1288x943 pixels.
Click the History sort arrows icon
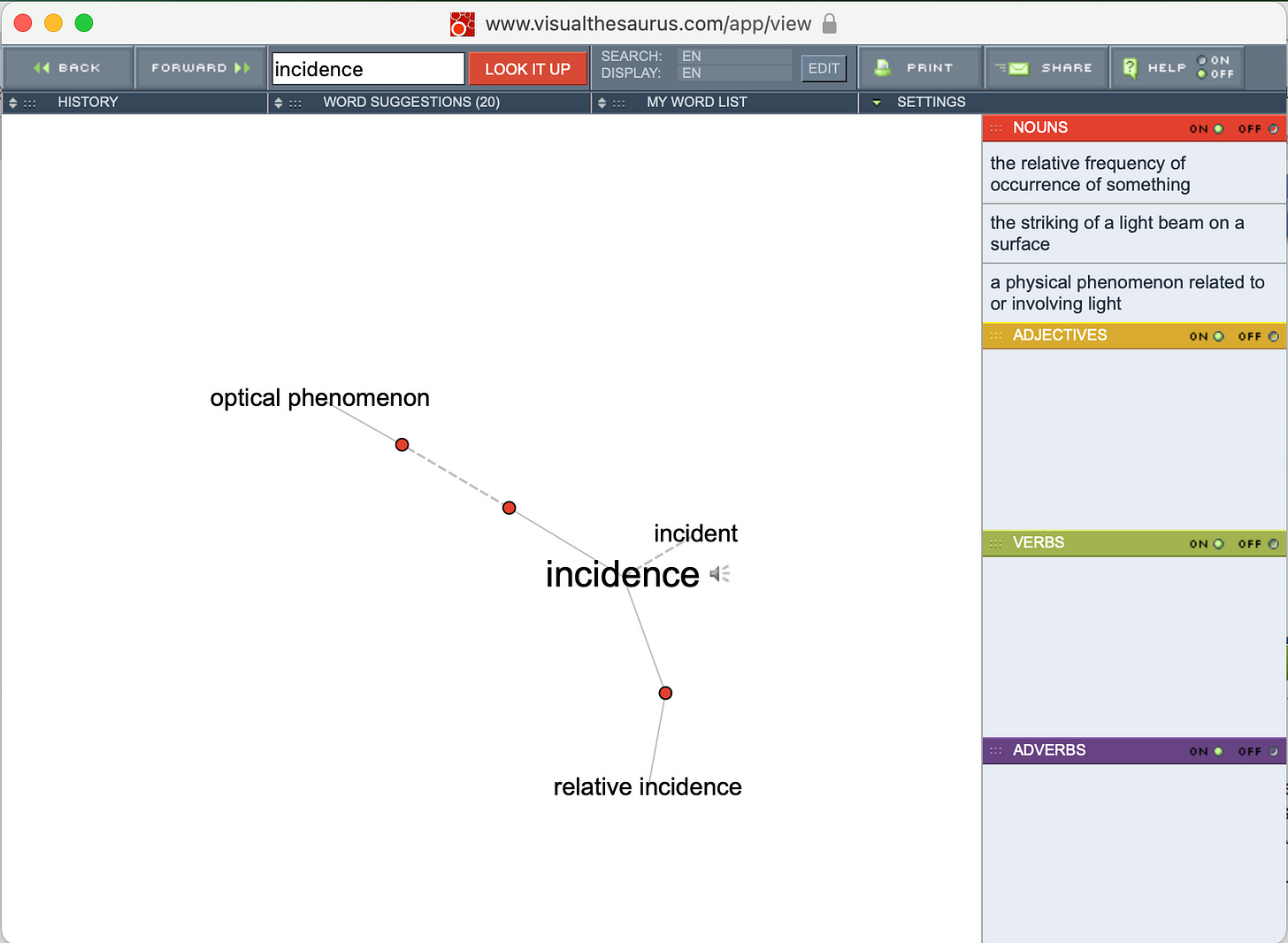[x=13, y=103]
